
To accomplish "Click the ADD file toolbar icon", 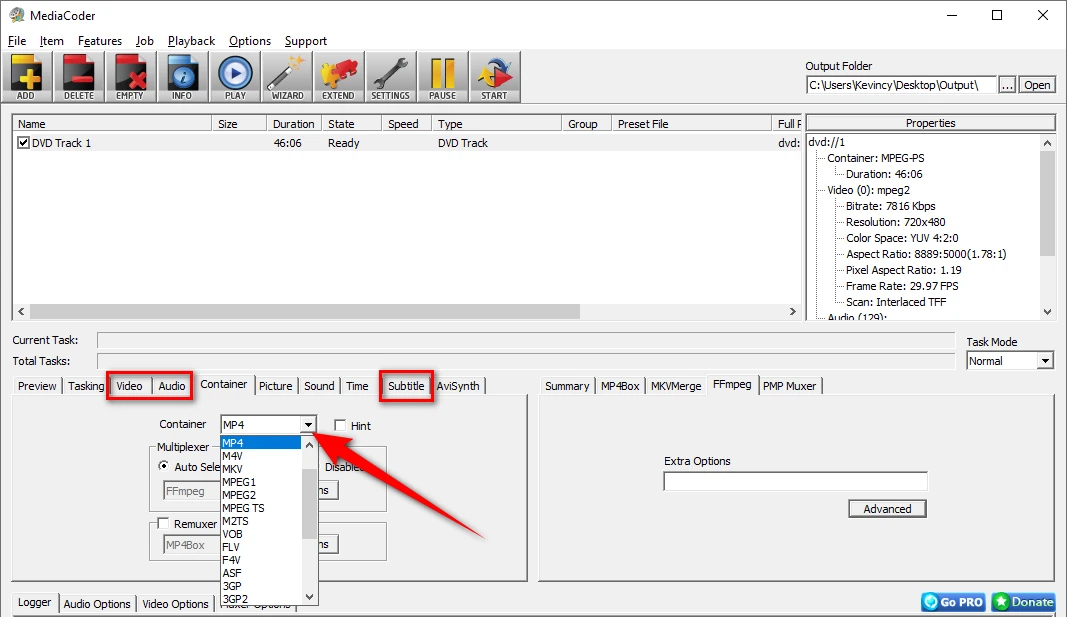I will coord(27,77).
